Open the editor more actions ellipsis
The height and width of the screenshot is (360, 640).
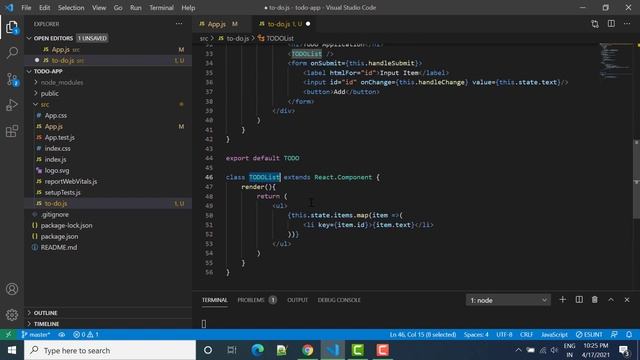pos(627,24)
